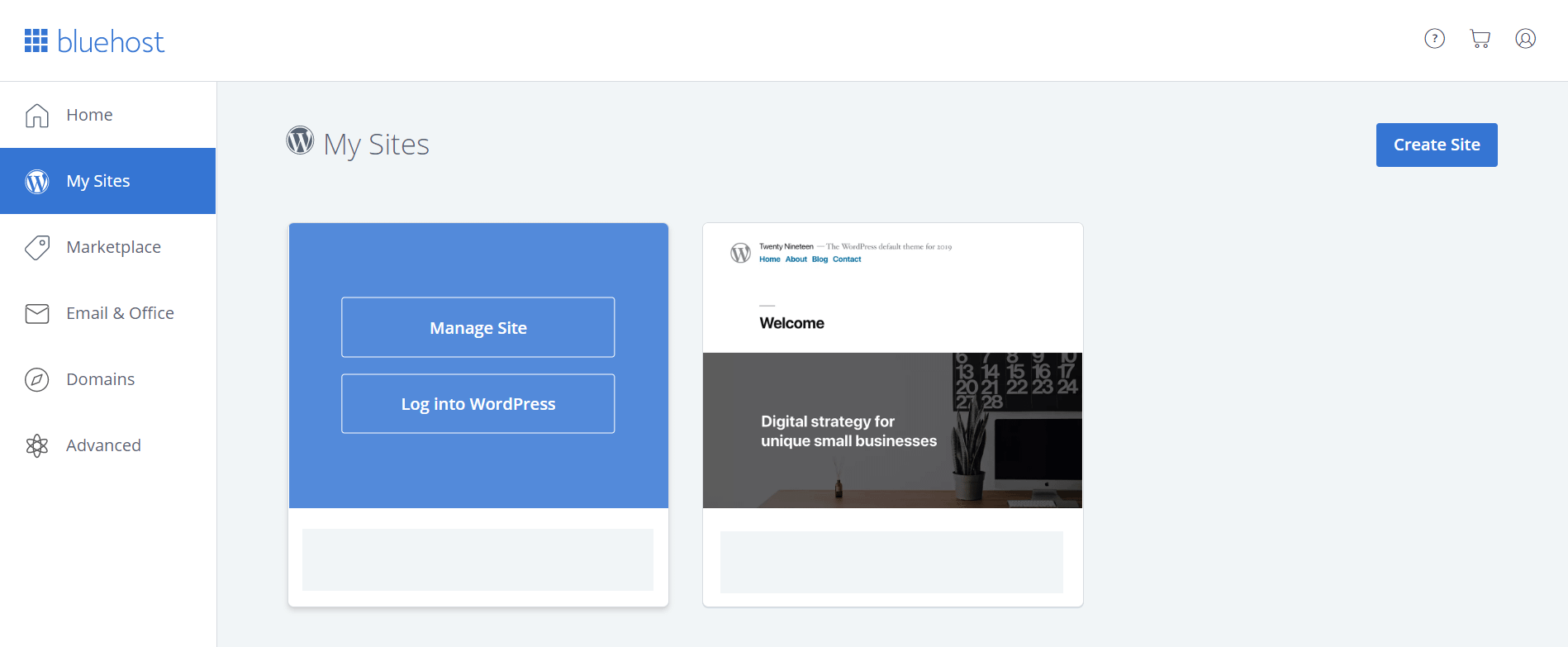Click Log into WordPress button
This screenshot has width=1568, height=647.
point(478,404)
